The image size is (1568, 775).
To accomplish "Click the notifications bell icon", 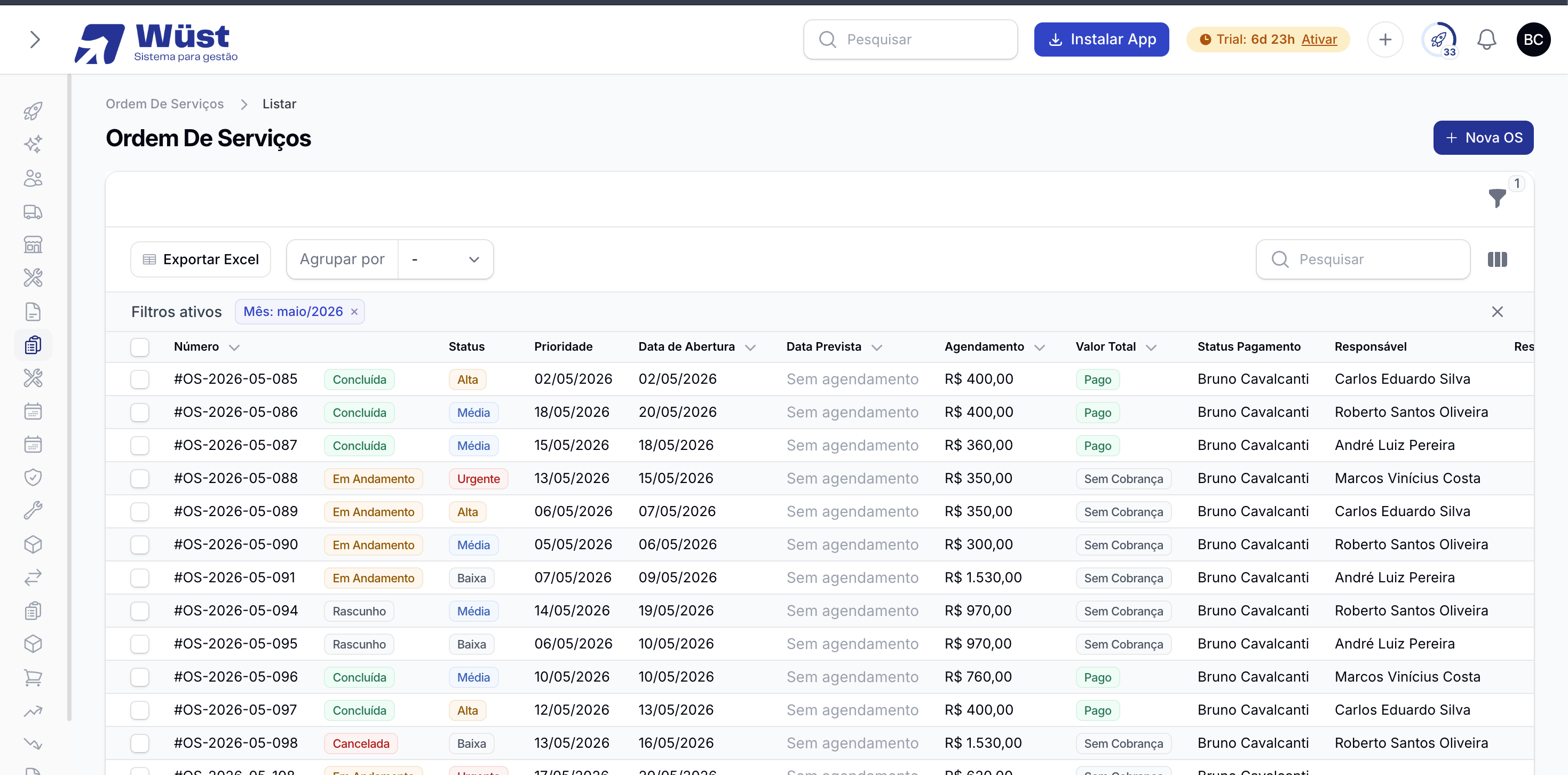I will click(1486, 39).
